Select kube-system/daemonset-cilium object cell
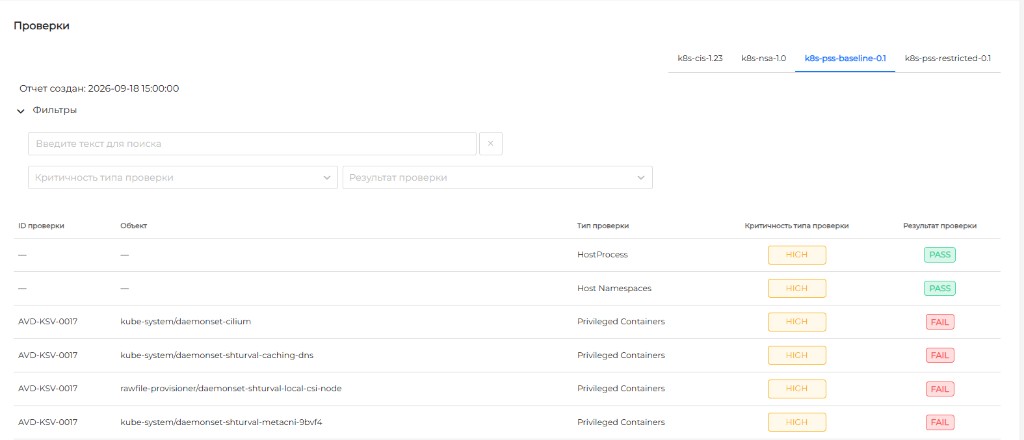This screenshot has width=1024, height=440. click(x=186, y=322)
